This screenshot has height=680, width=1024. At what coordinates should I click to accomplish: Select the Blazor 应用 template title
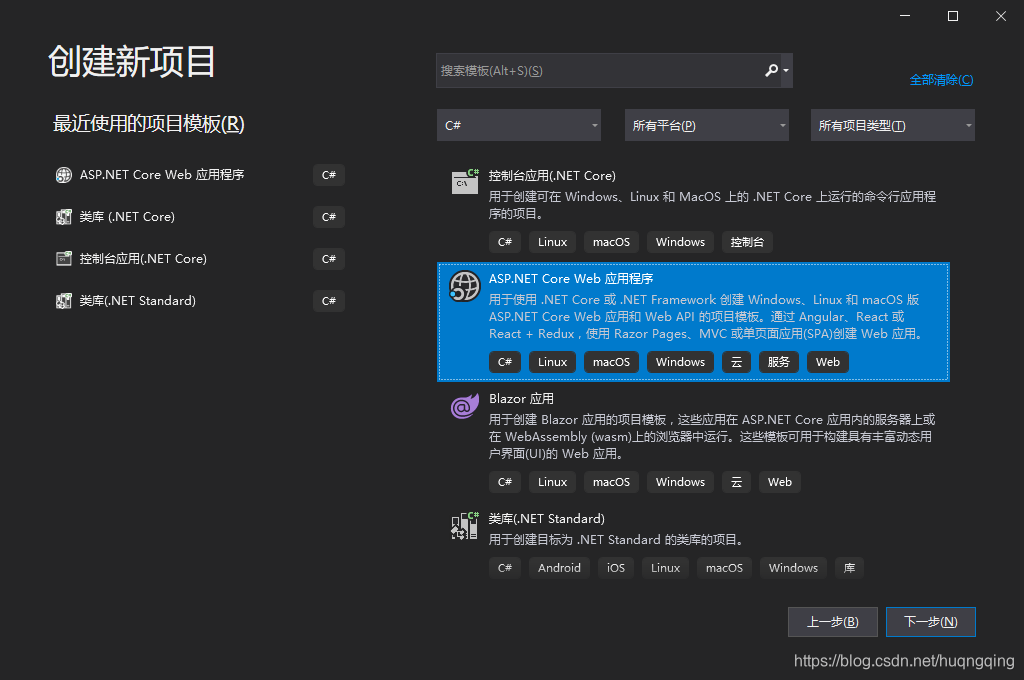[x=521, y=399]
